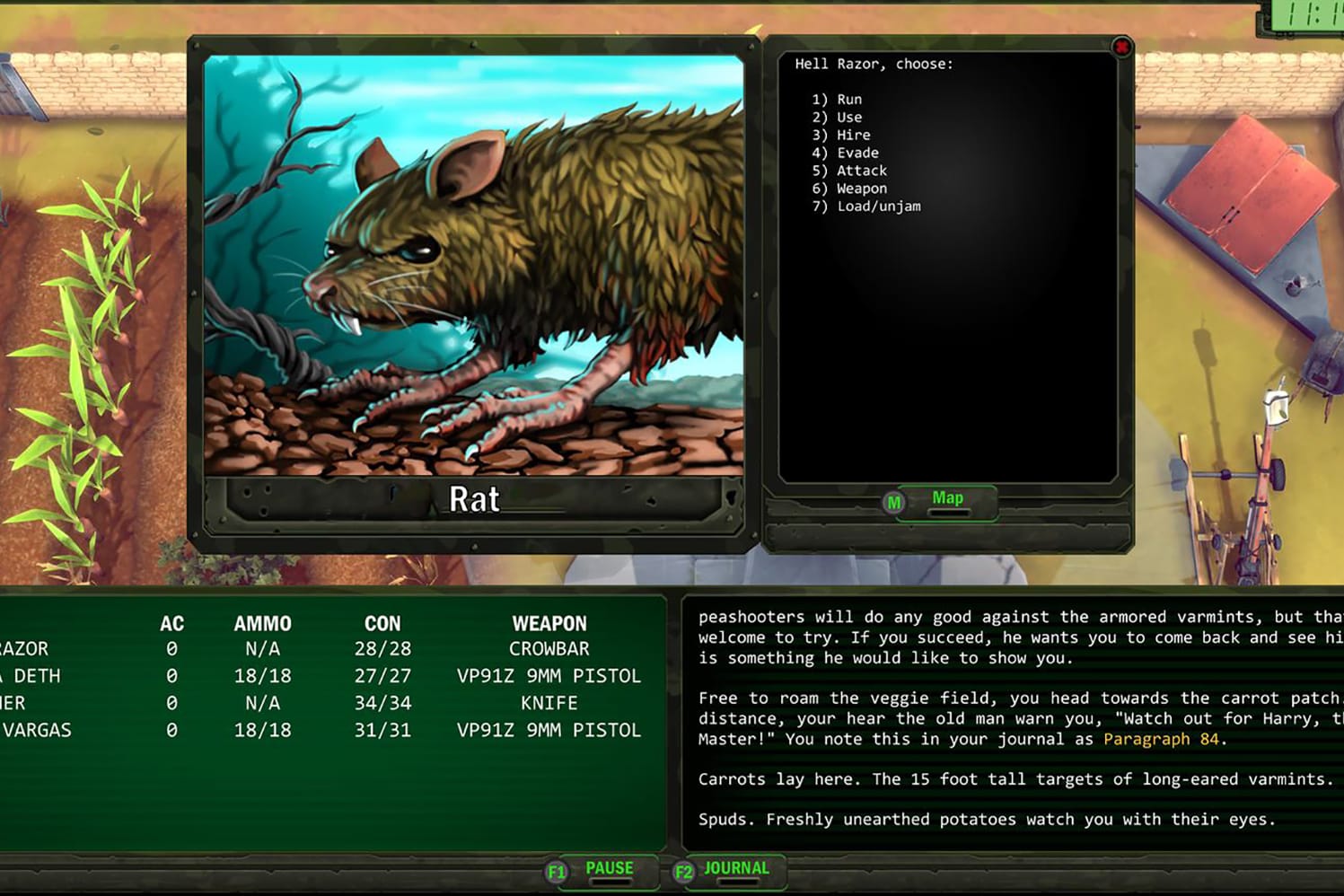
Task: Click the Pause button
Action: [x=610, y=869]
